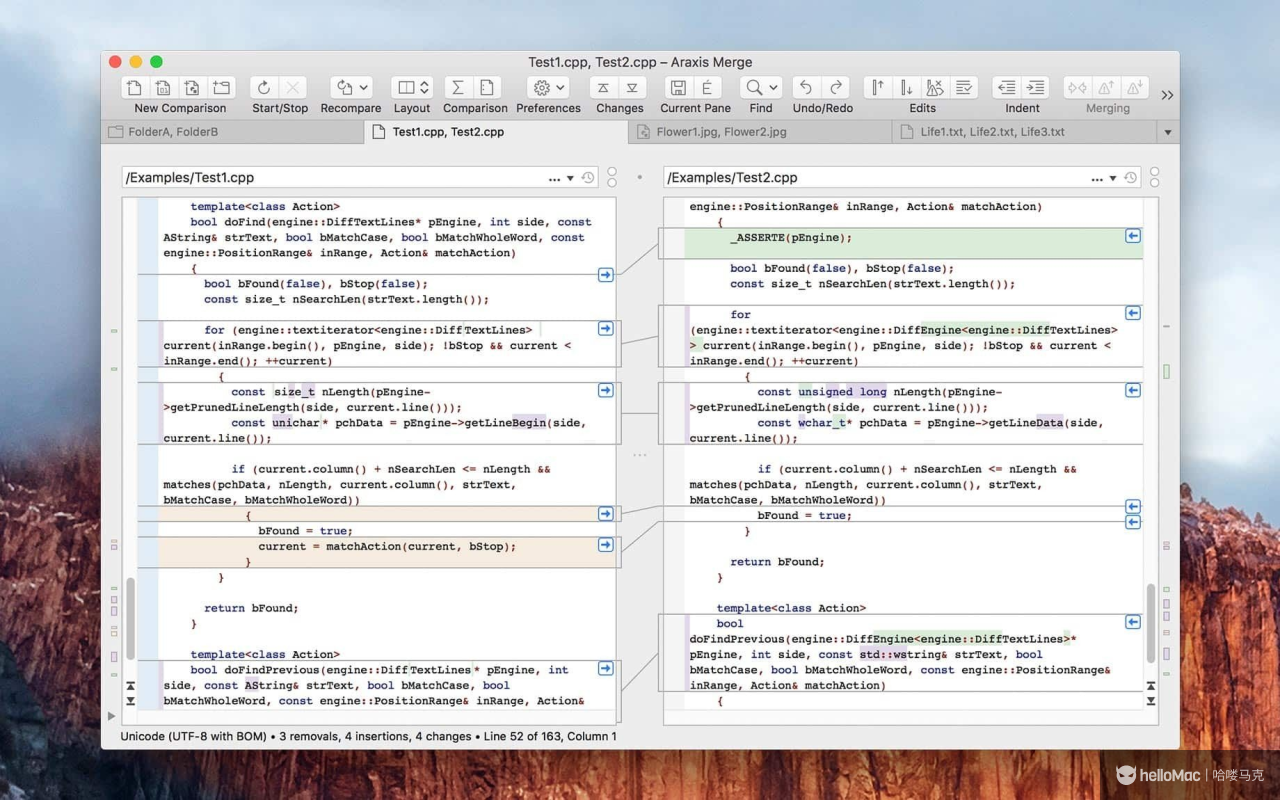Browse for left file with ellipsis button
The image size is (1280, 800).
(554, 179)
